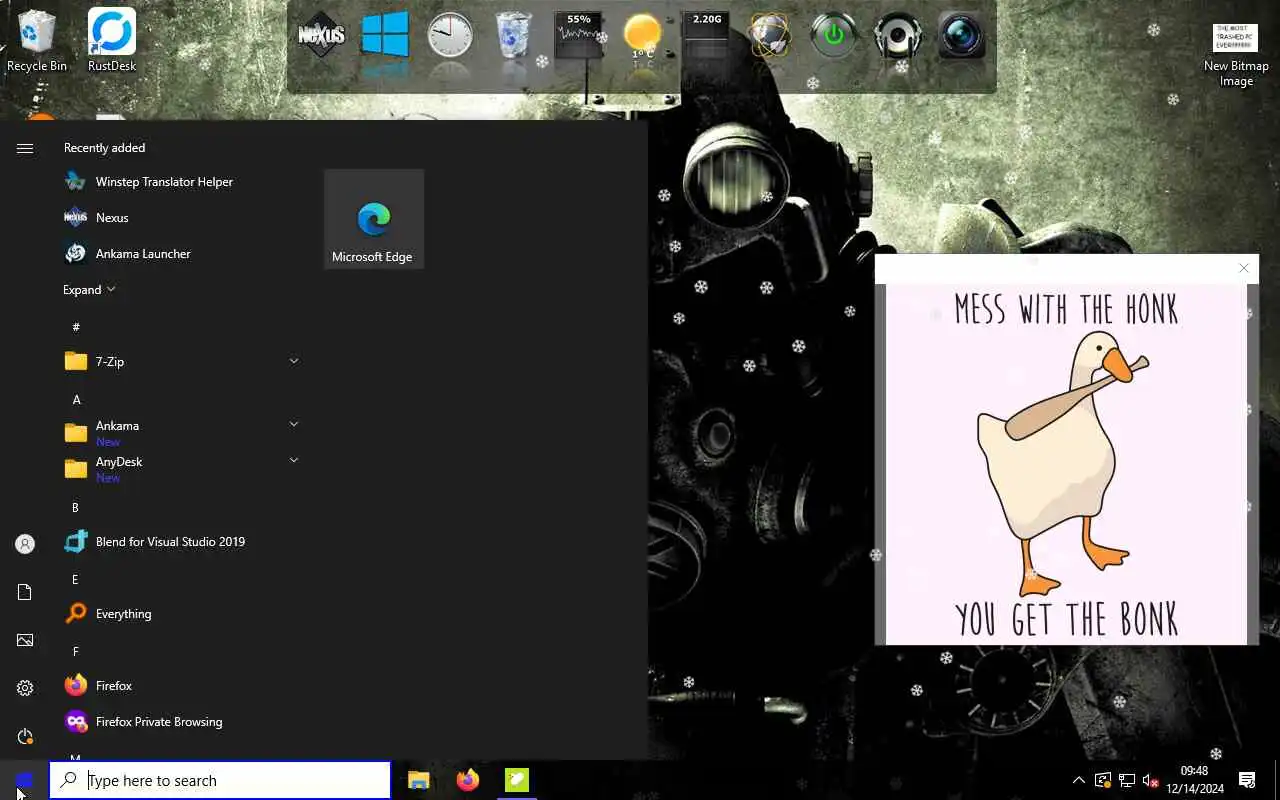The height and width of the screenshot is (800, 1280).
Task: Open Firefox Private Browsing
Action: pos(180,722)
